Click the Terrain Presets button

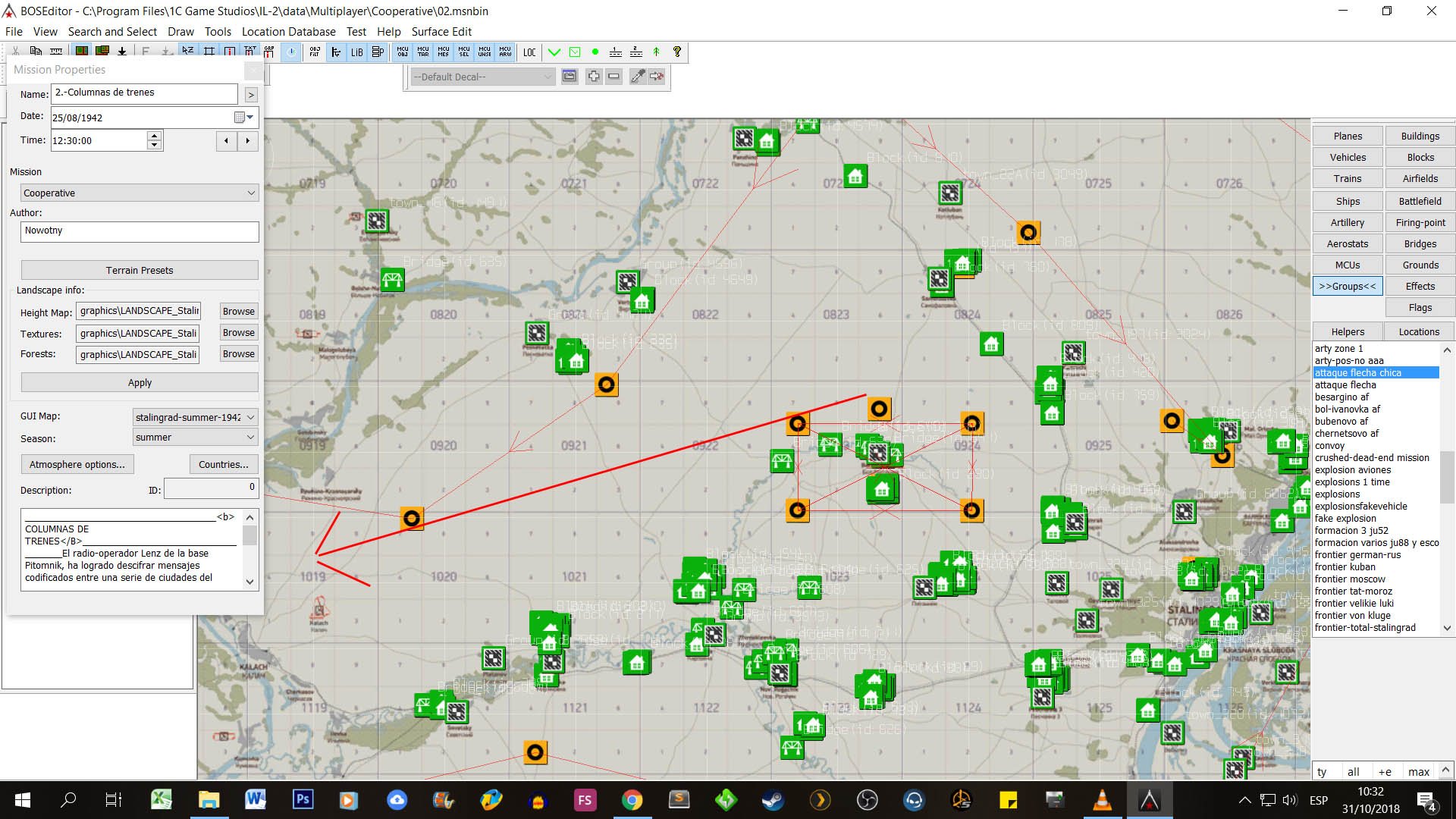[140, 270]
